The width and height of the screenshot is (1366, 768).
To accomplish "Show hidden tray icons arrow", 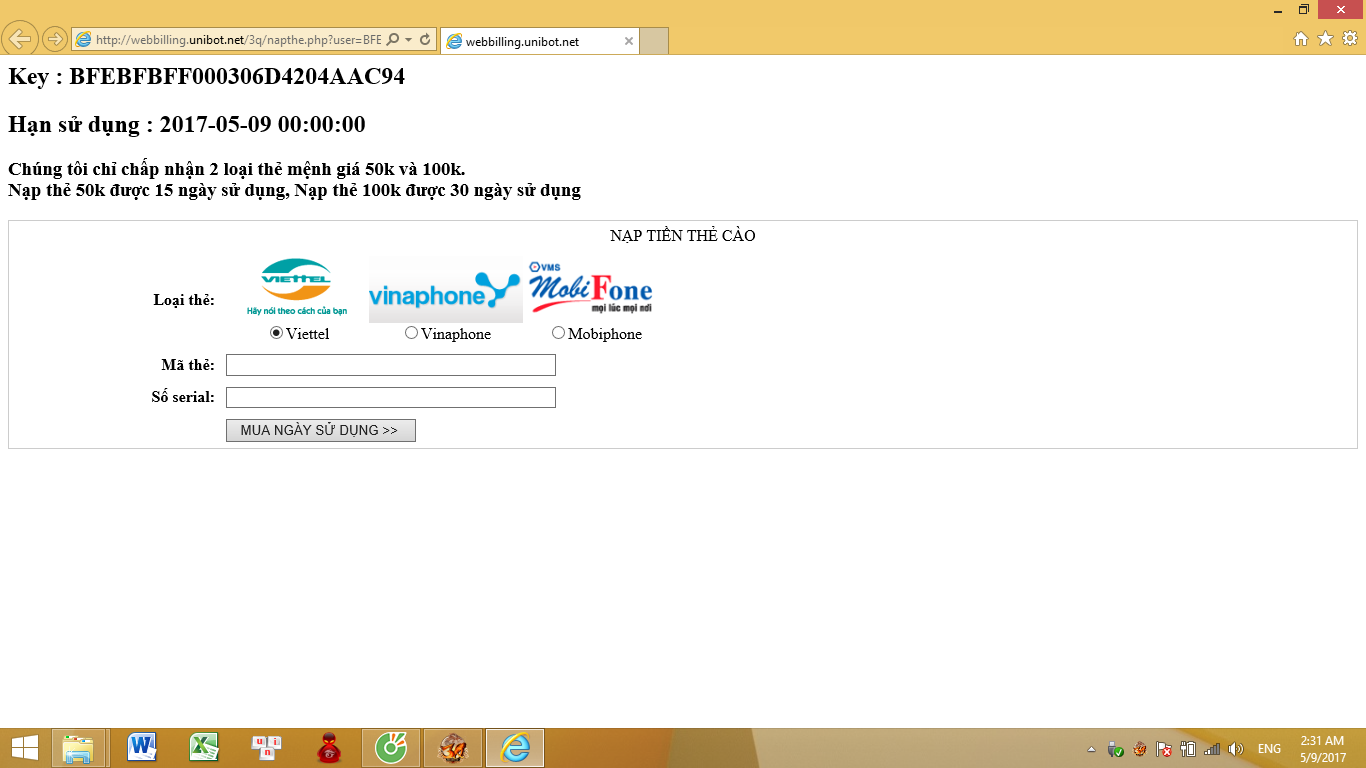I will [x=1091, y=749].
